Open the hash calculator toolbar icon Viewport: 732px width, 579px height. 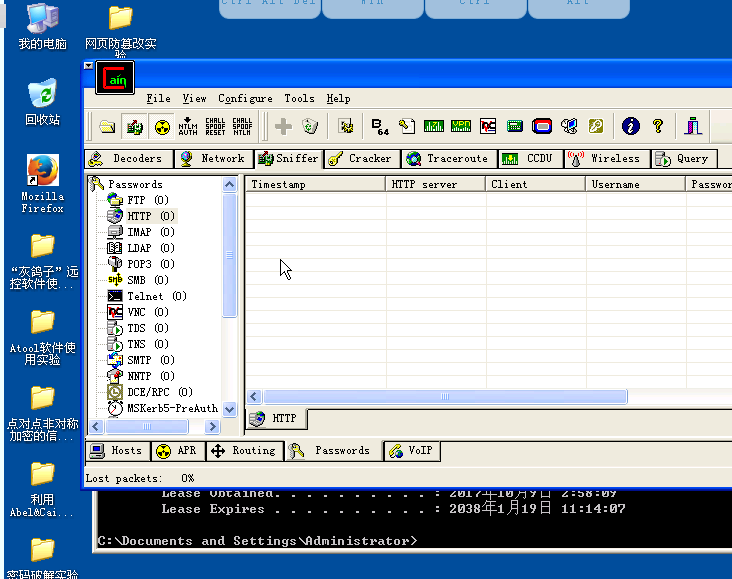514,126
